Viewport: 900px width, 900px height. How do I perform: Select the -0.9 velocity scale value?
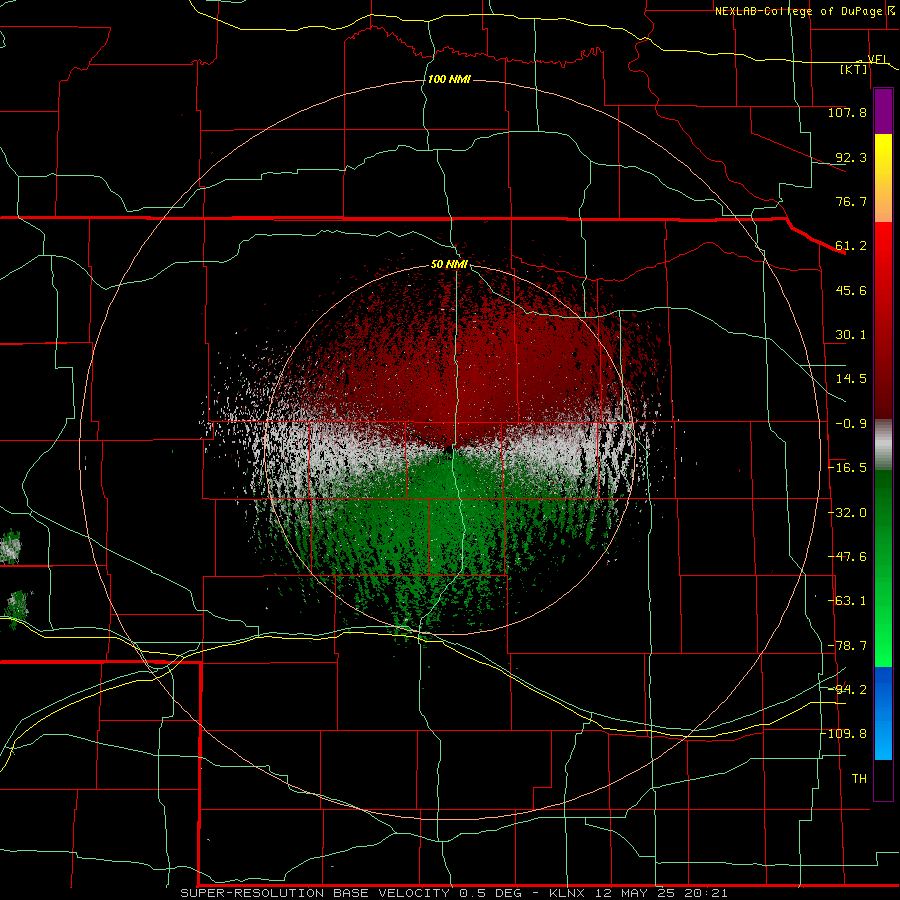click(851, 424)
